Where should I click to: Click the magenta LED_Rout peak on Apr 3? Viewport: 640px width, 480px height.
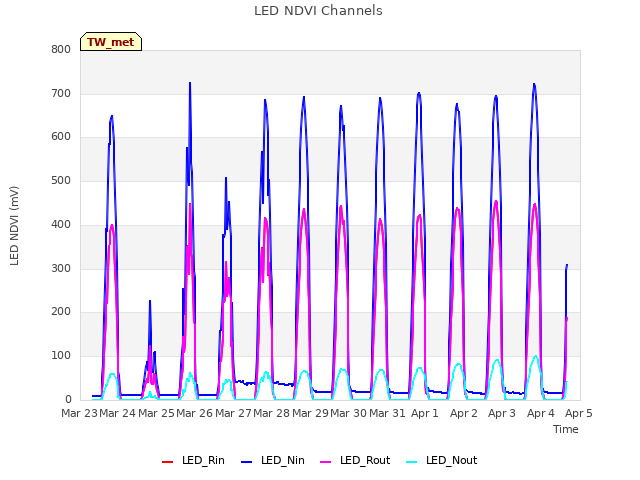coord(496,201)
